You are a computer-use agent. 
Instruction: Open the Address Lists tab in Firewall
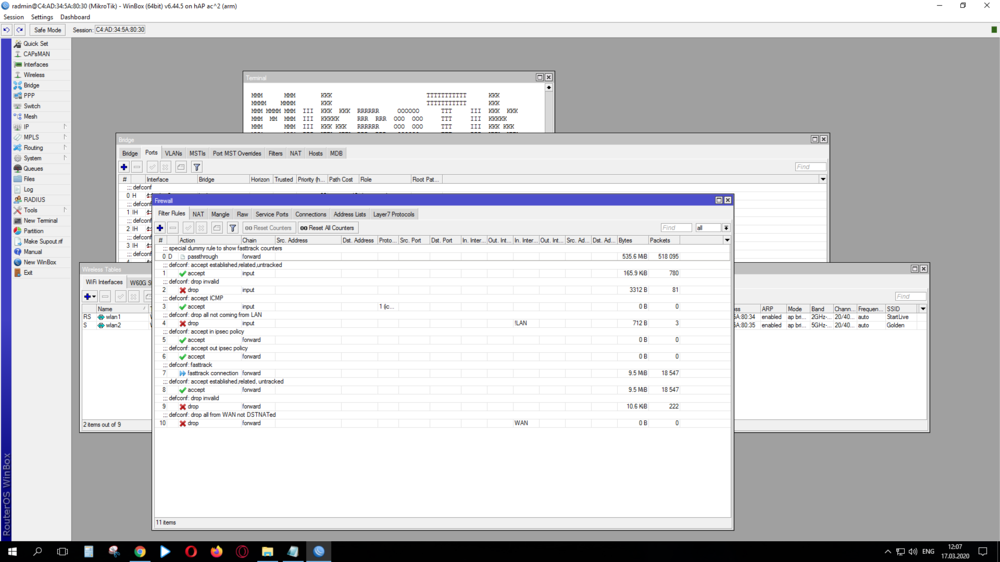(349, 214)
